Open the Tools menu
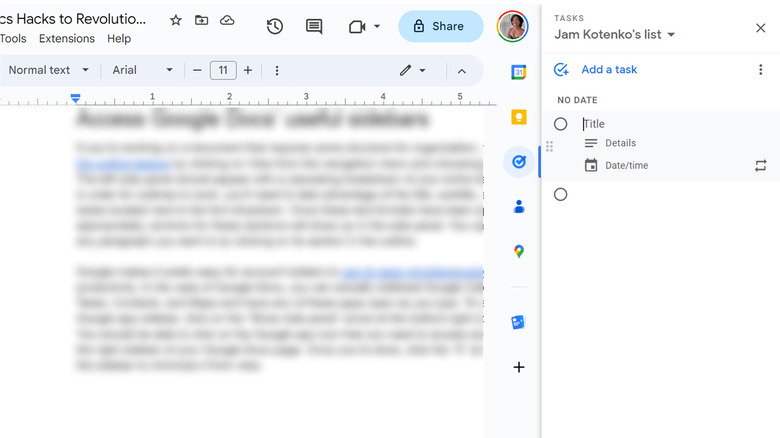Screen dimensions: 780x438 [x=13, y=39]
